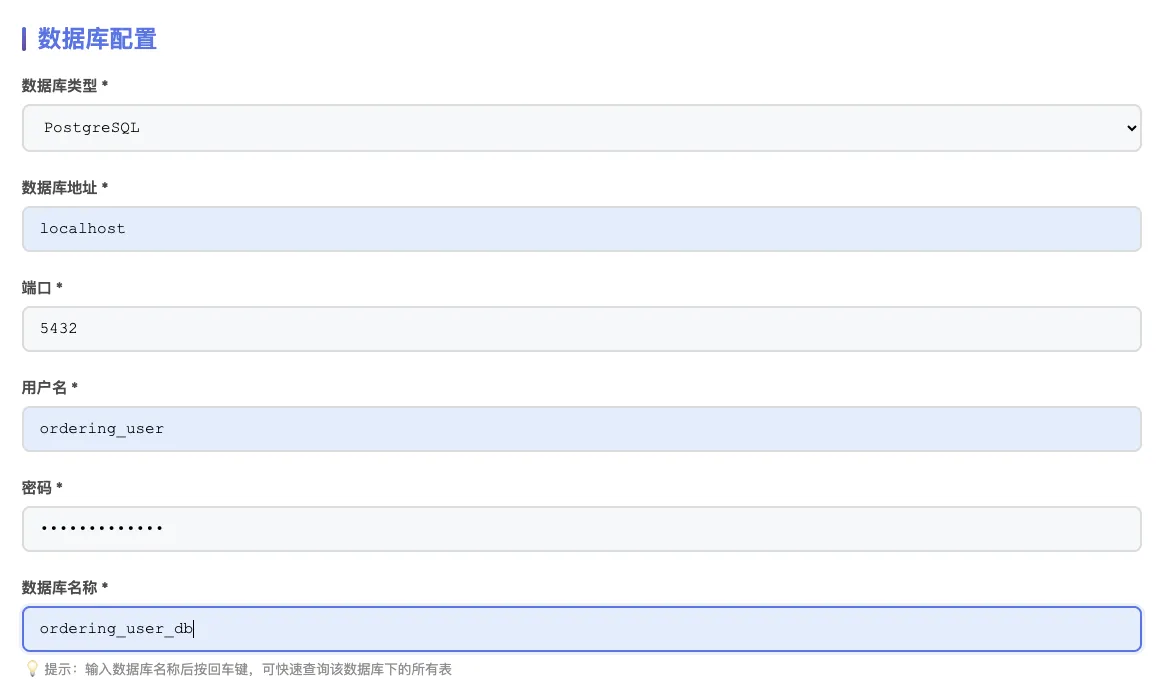
Task: Click the 密码 masked password field
Action: click(x=580, y=529)
